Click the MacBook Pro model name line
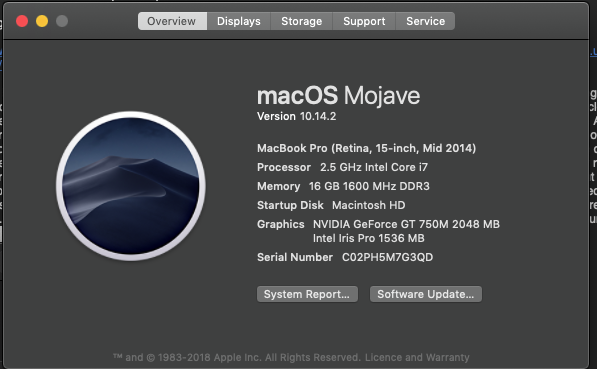 [x=367, y=148]
